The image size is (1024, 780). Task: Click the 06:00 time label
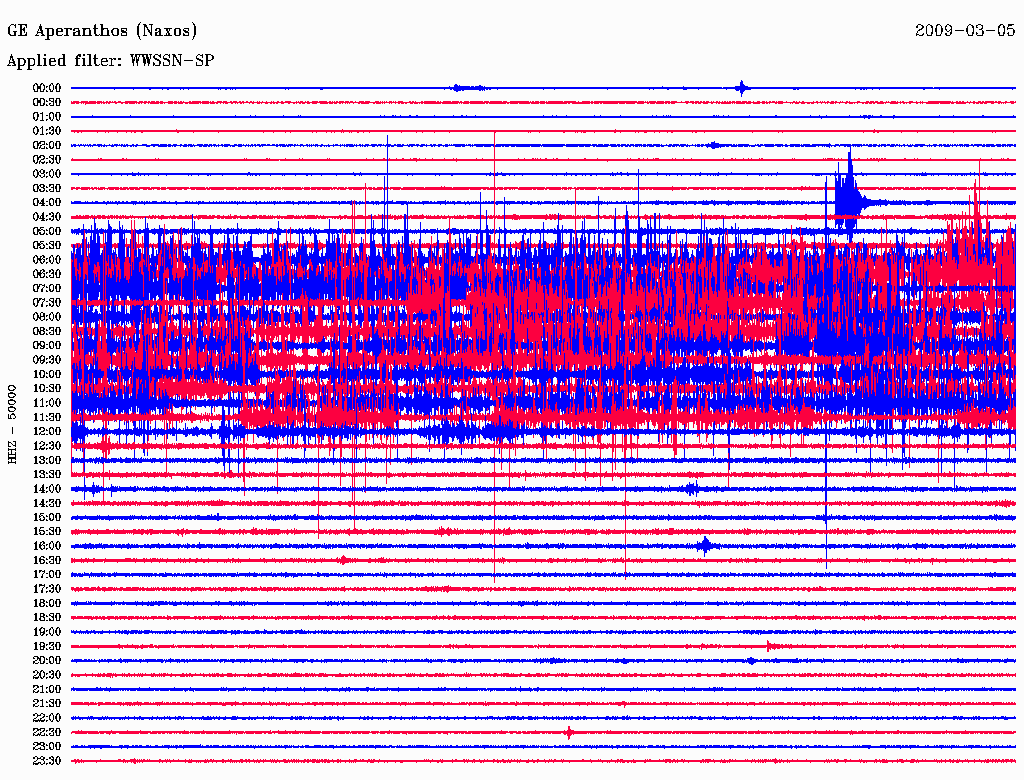pos(47,260)
